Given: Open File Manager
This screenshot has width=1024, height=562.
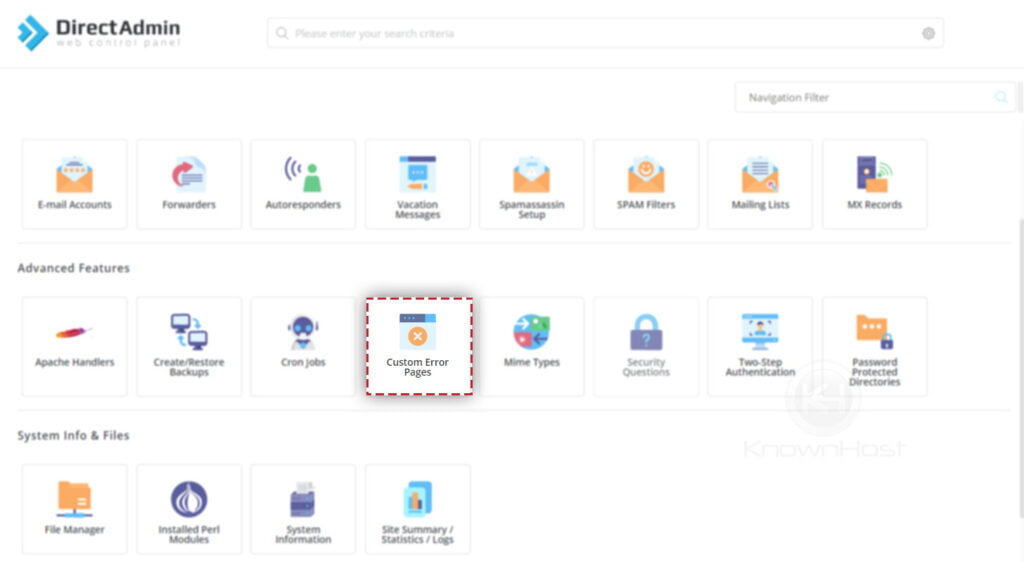Looking at the screenshot, I should point(74,510).
